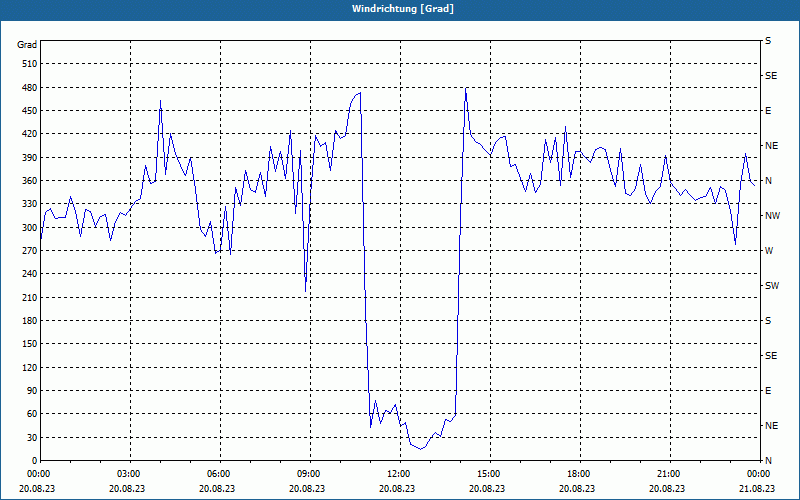Select the 300 value on the degree axis

tap(30, 227)
